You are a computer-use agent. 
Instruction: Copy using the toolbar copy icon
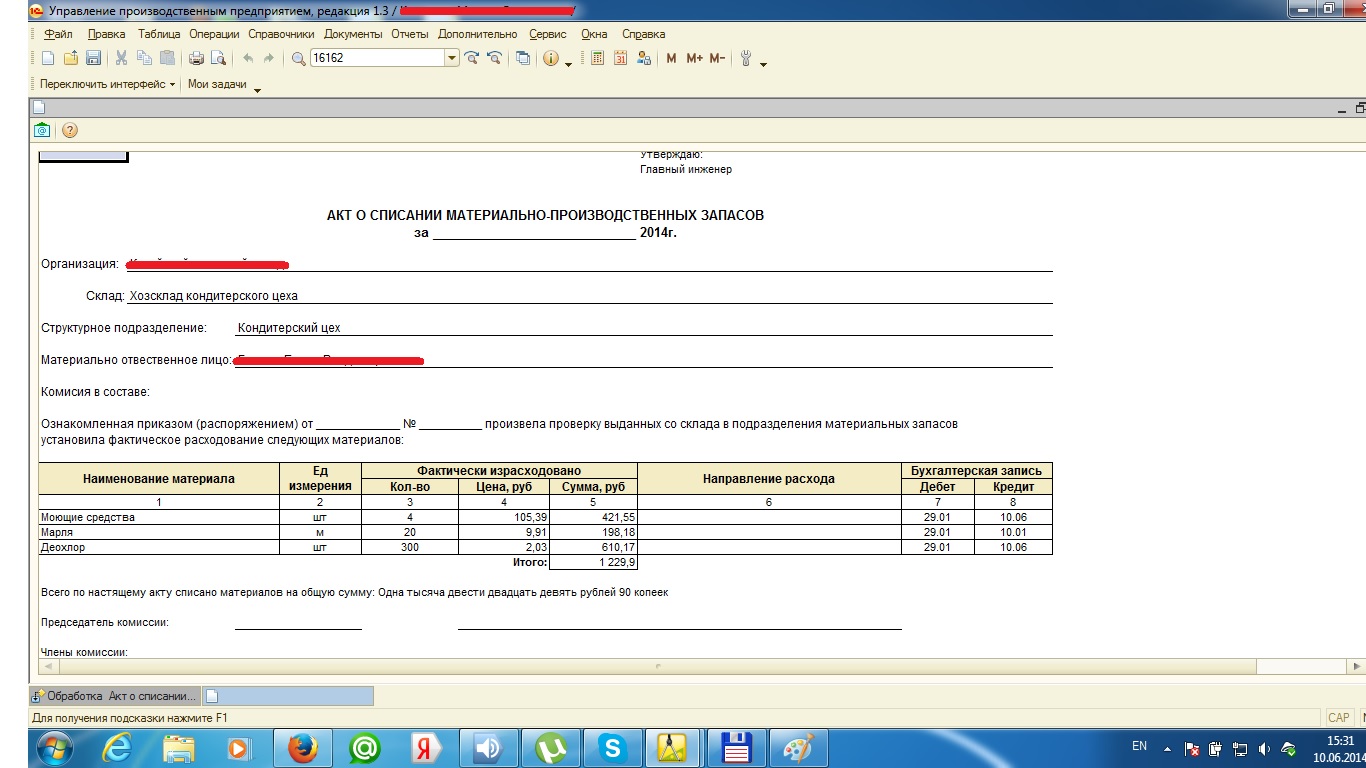tap(144, 58)
